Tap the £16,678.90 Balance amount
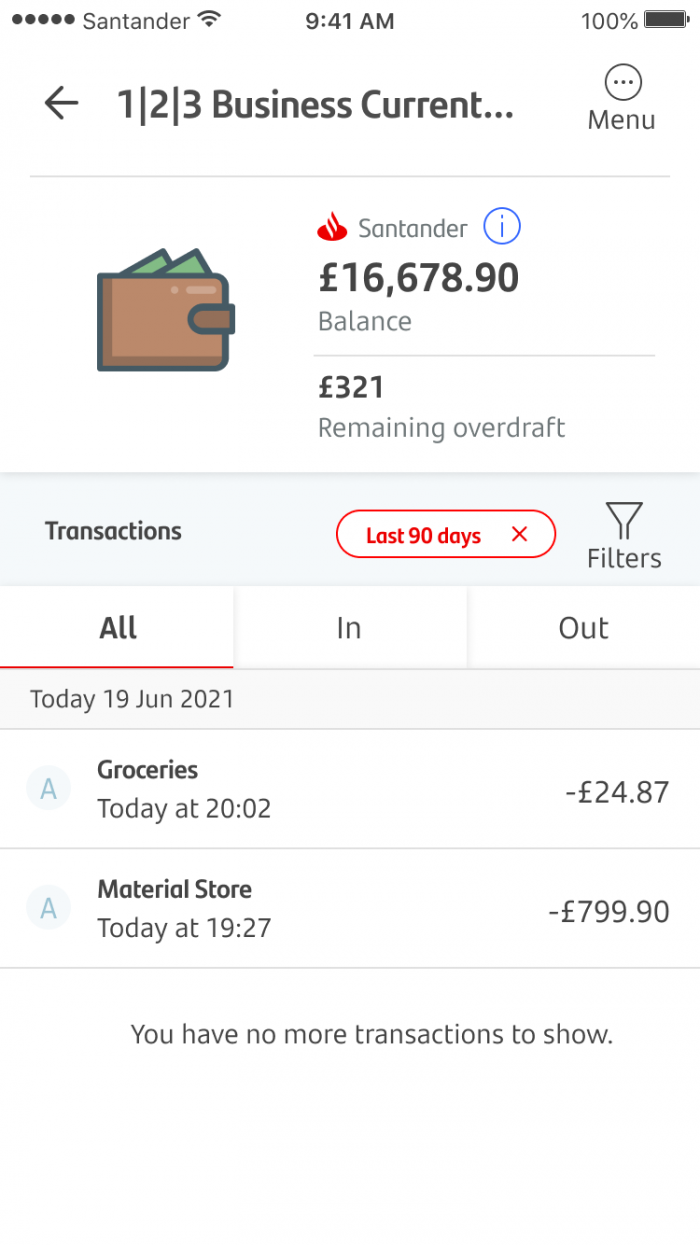700x1245 pixels. tap(418, 278)
